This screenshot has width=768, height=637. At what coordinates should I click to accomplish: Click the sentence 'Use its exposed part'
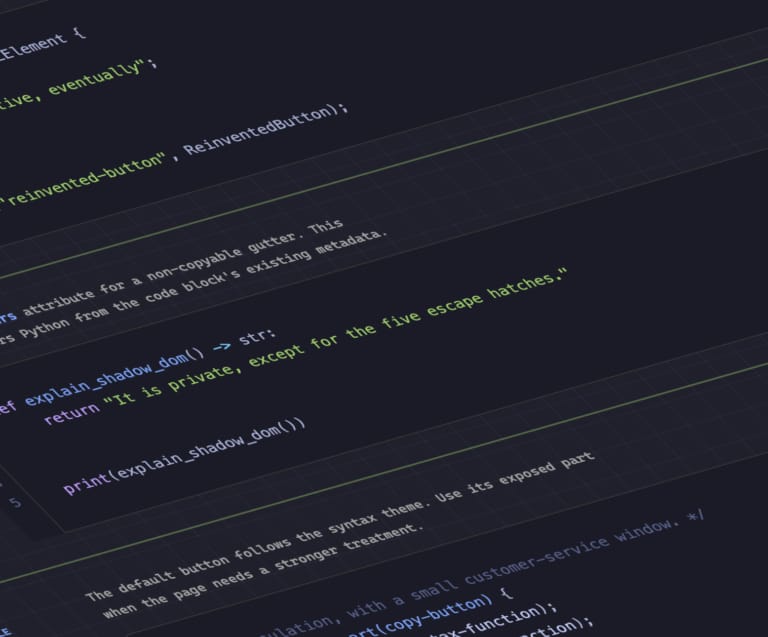coord(515,476)
